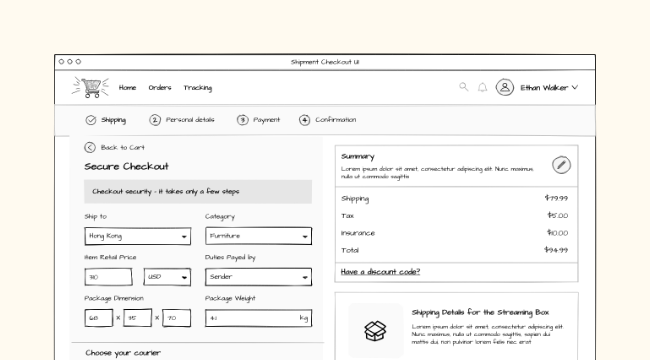The height and width of the screenshot is (360, 650).
Task: Click the Duties Payed by label
Action: tap(230, 258)
